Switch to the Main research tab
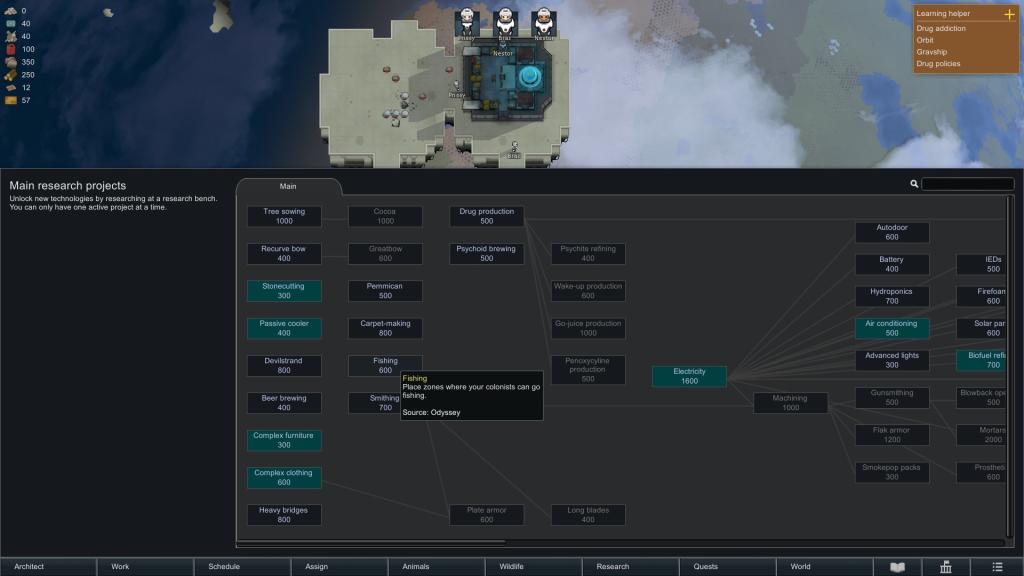The image size is (1024, 576). [288, 186]
